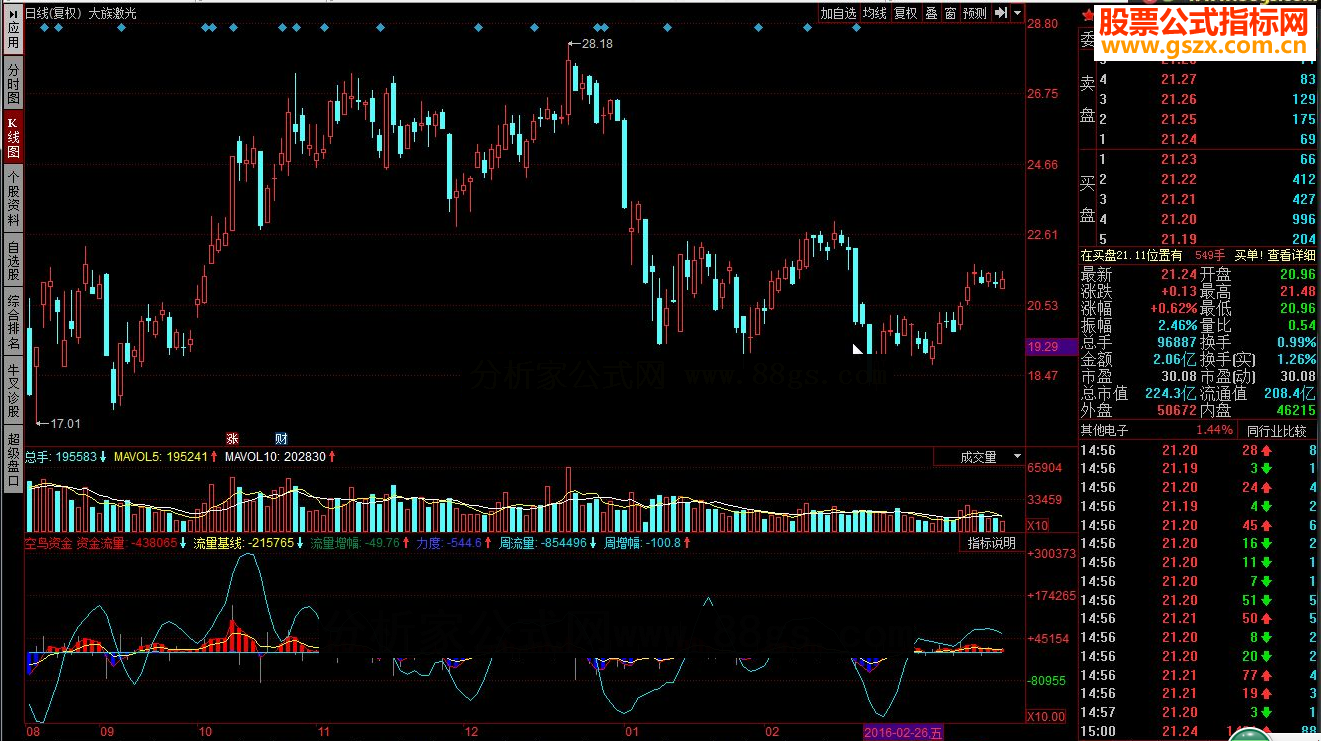Click the 涨 marker under the chart
Screen dimensions: 1321x741
(x=232, y=438)
